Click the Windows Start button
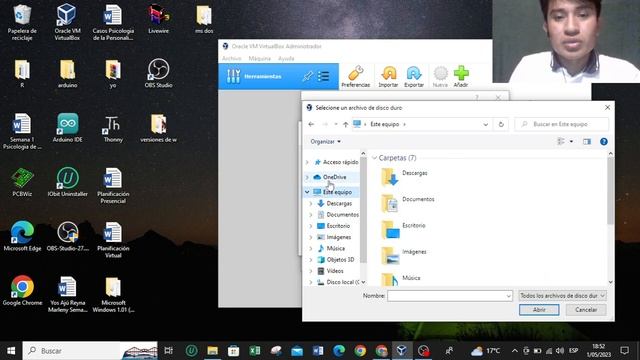The image size is (640, 360). 11,351
